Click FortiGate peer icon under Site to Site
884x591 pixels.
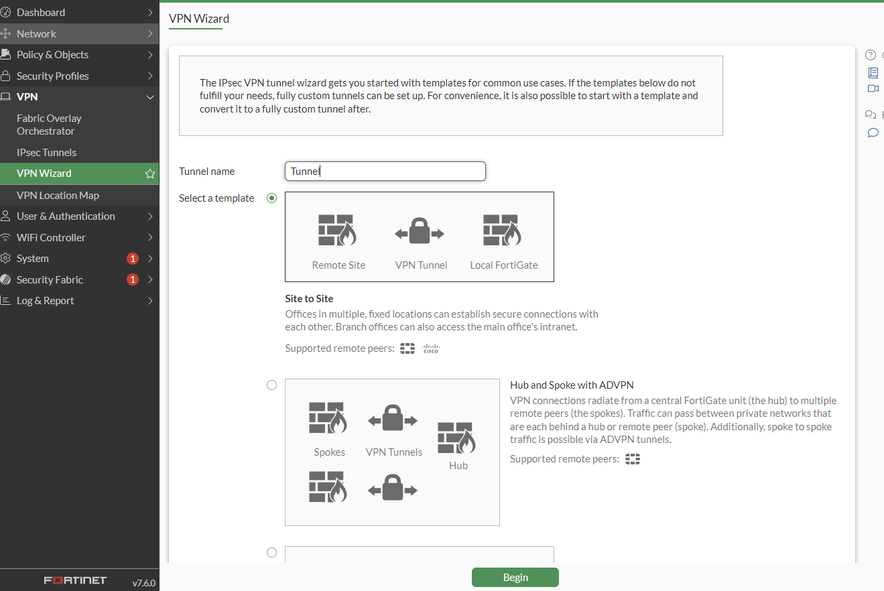407,349
